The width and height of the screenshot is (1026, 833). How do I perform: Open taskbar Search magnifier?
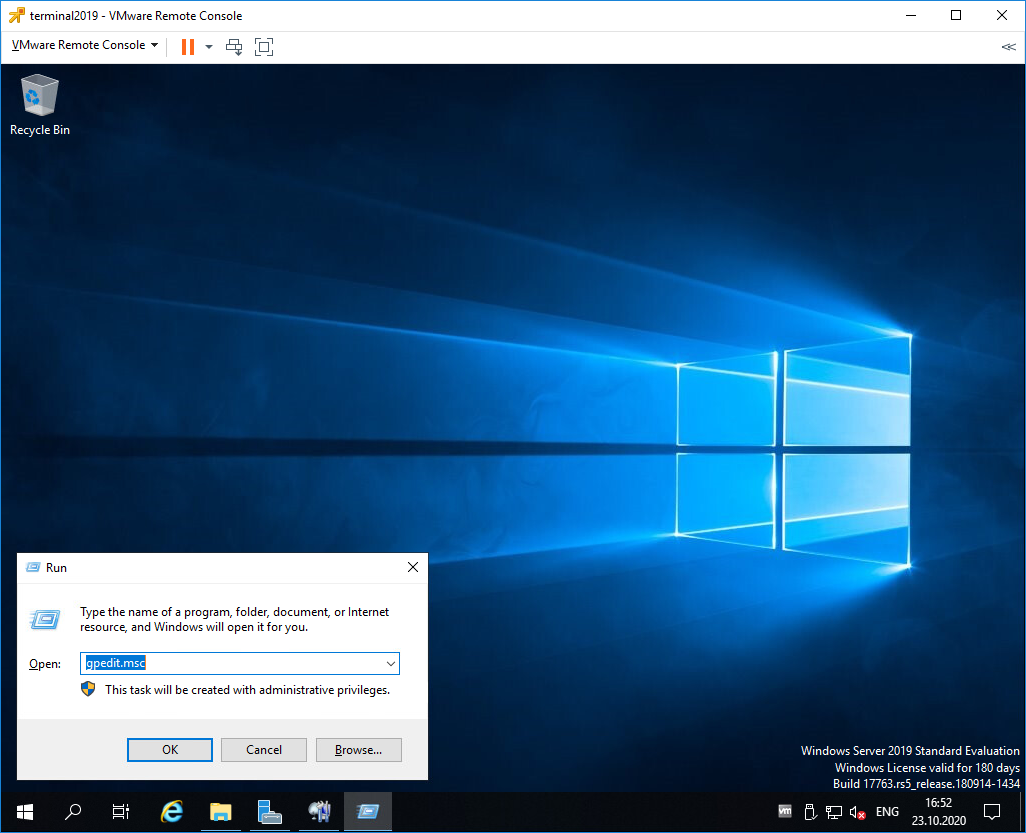coord(73,812)
